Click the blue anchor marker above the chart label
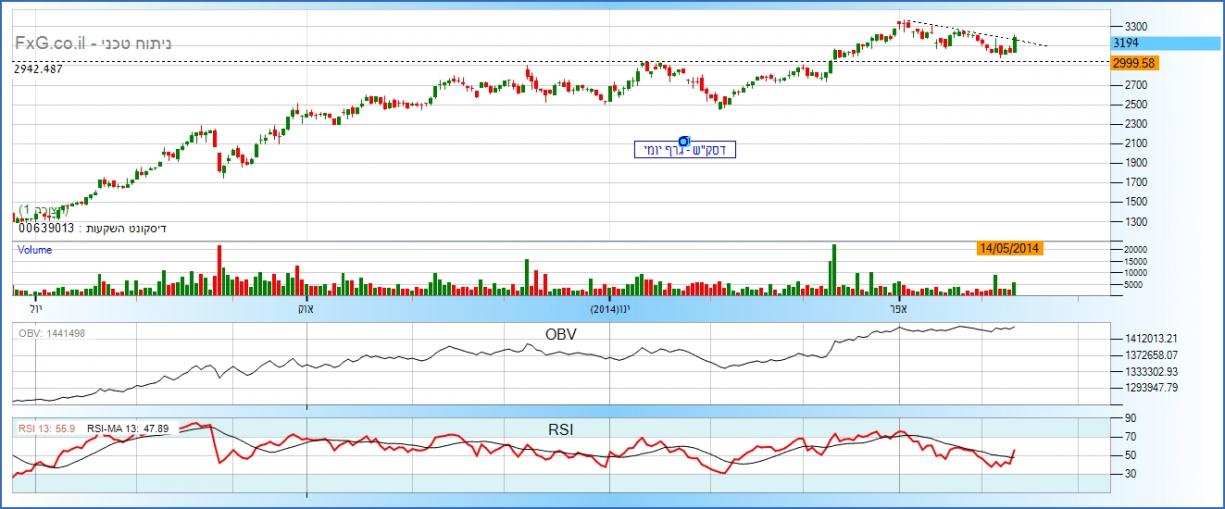The image size is (1225, 509). [x=684, y=140]
